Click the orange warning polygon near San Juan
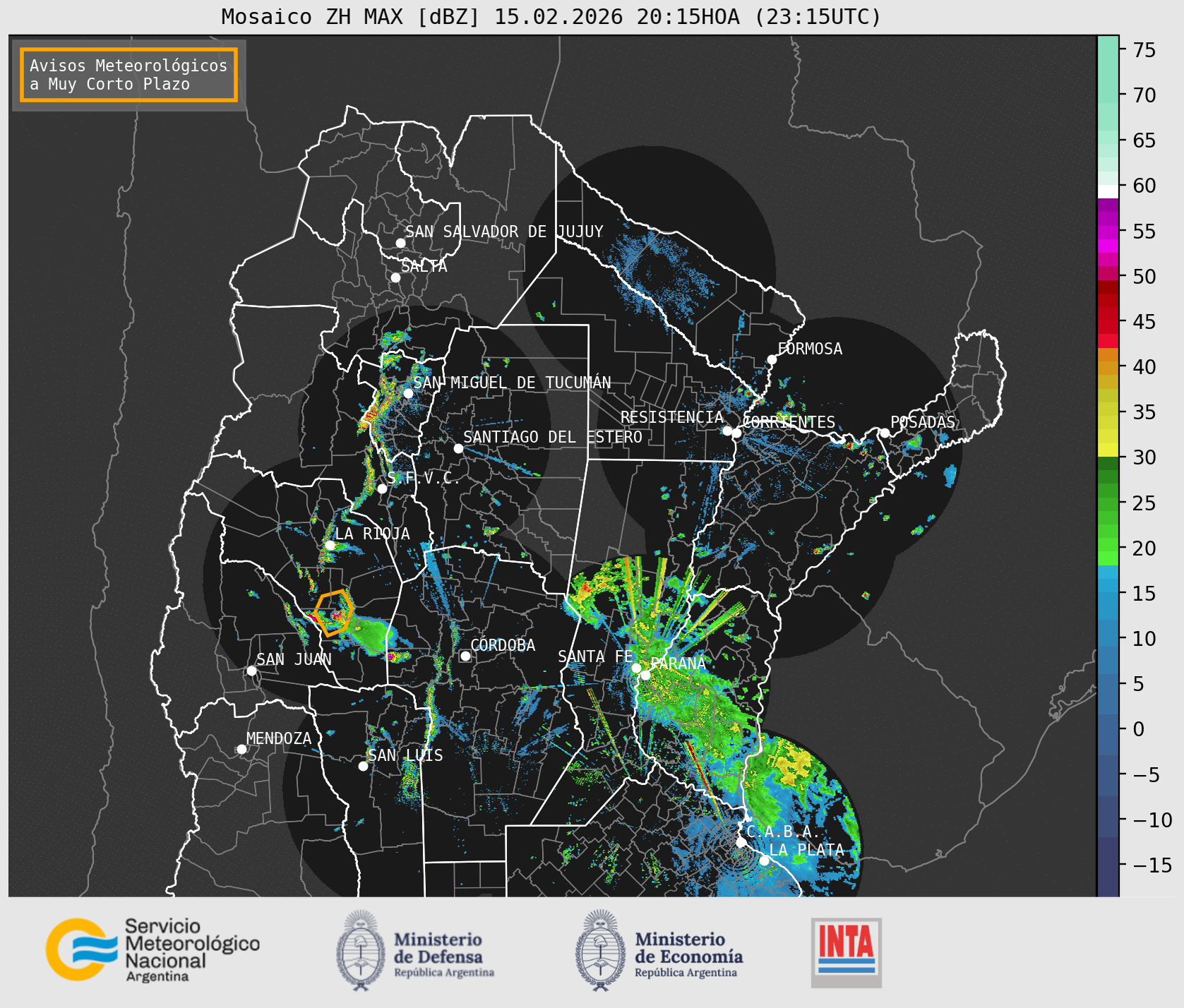The height and width of the screenshot is (1008, 1184). (333, 612)
